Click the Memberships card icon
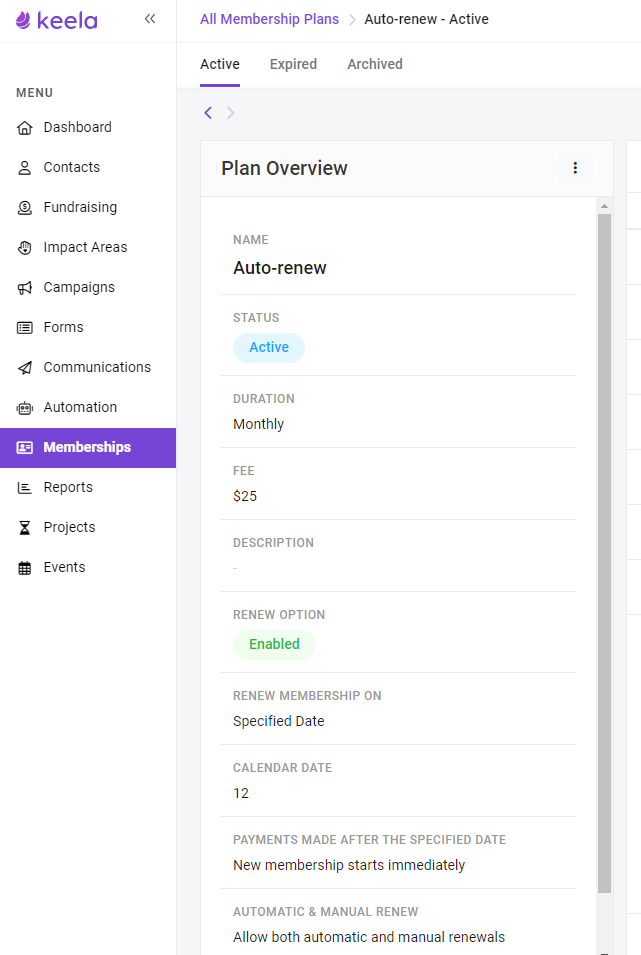The height and width of the screenshot is (955, 641). (x=24, y=448)
